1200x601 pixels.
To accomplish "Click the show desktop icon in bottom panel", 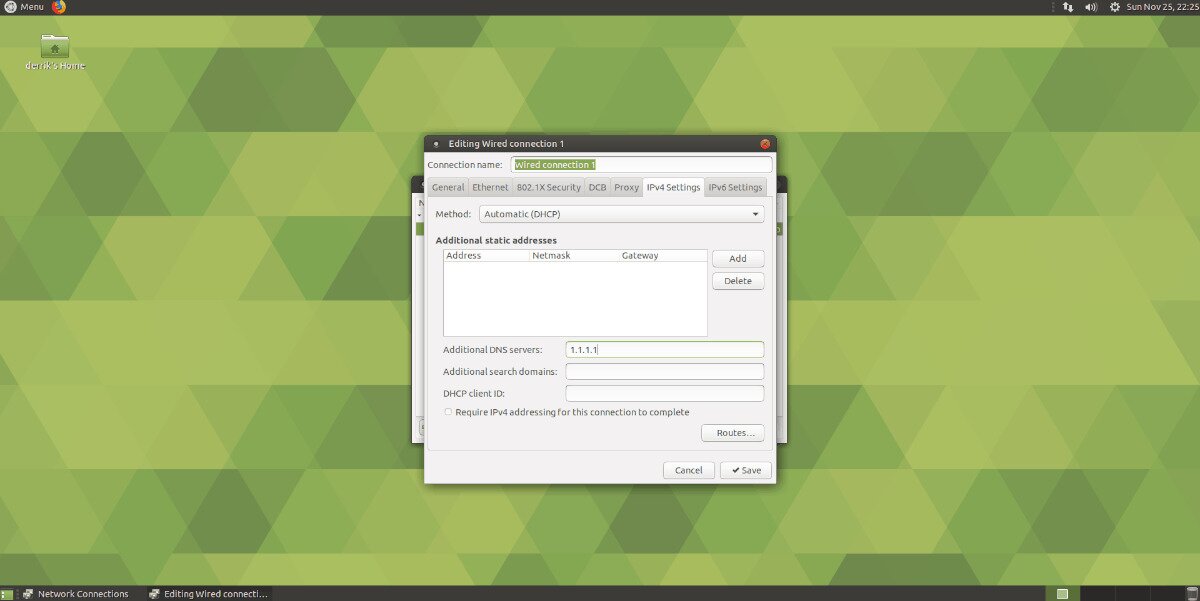I will [x=7, y=594].
